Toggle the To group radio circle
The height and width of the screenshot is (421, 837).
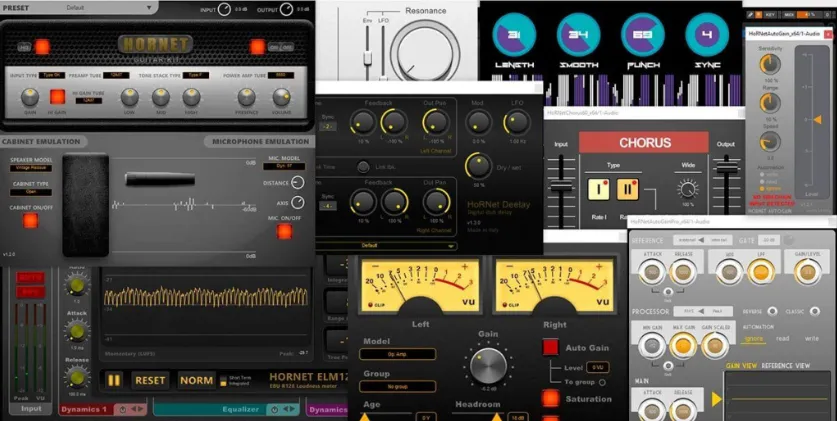tap(602, 382)
